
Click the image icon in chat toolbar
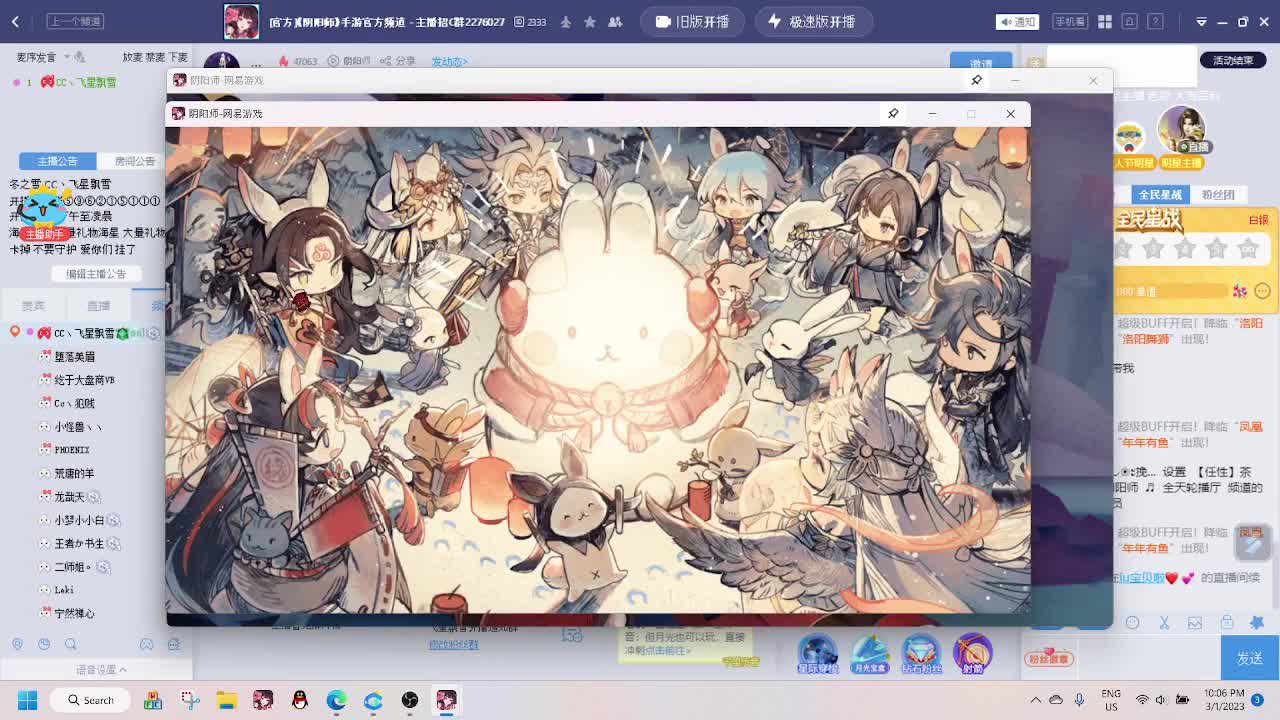[x=1195, y=623]
